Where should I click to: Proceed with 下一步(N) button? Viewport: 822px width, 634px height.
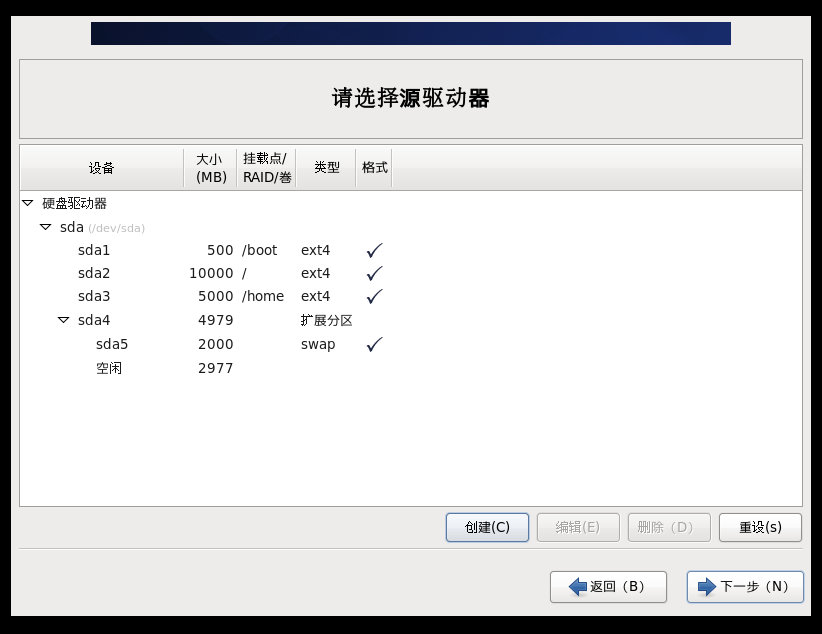point(745,587)
